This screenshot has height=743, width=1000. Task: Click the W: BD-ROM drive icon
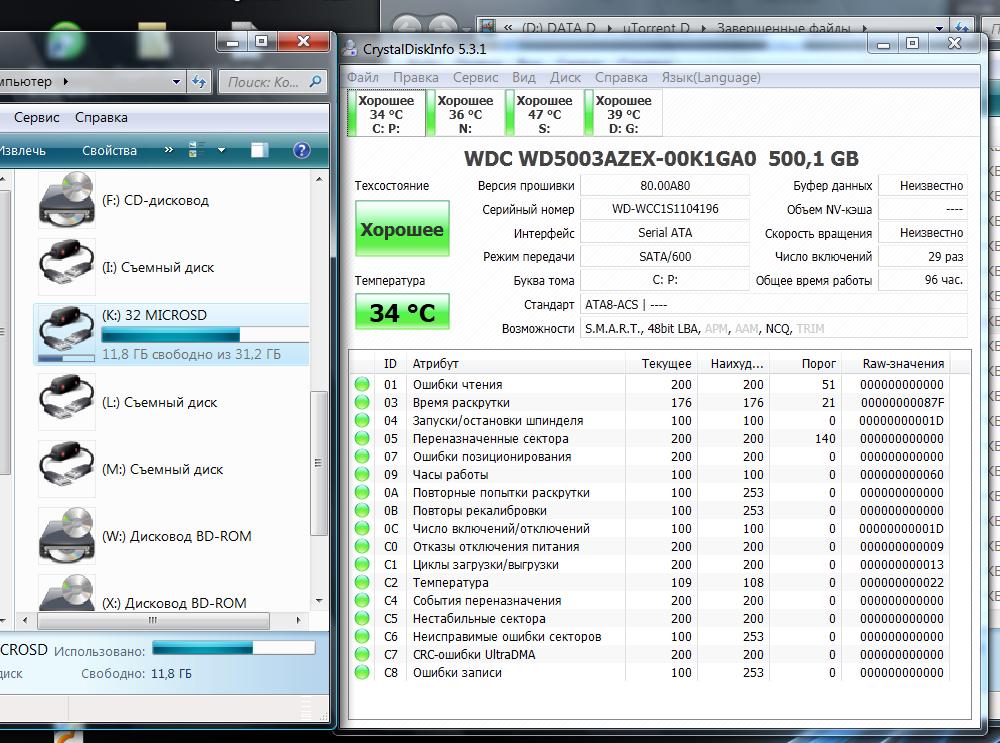66,536
